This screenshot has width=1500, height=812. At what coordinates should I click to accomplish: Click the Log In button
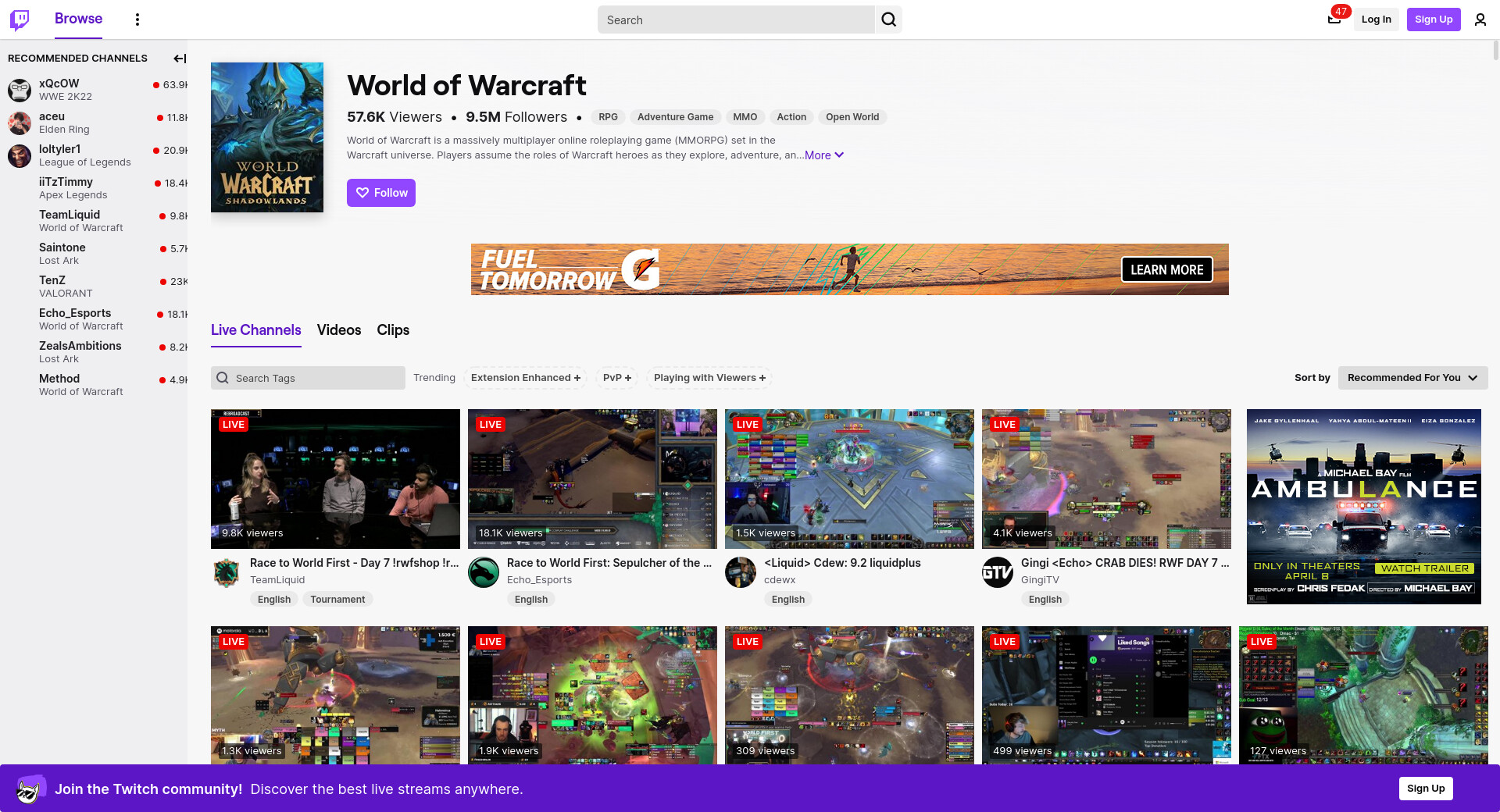[1376, 20]
